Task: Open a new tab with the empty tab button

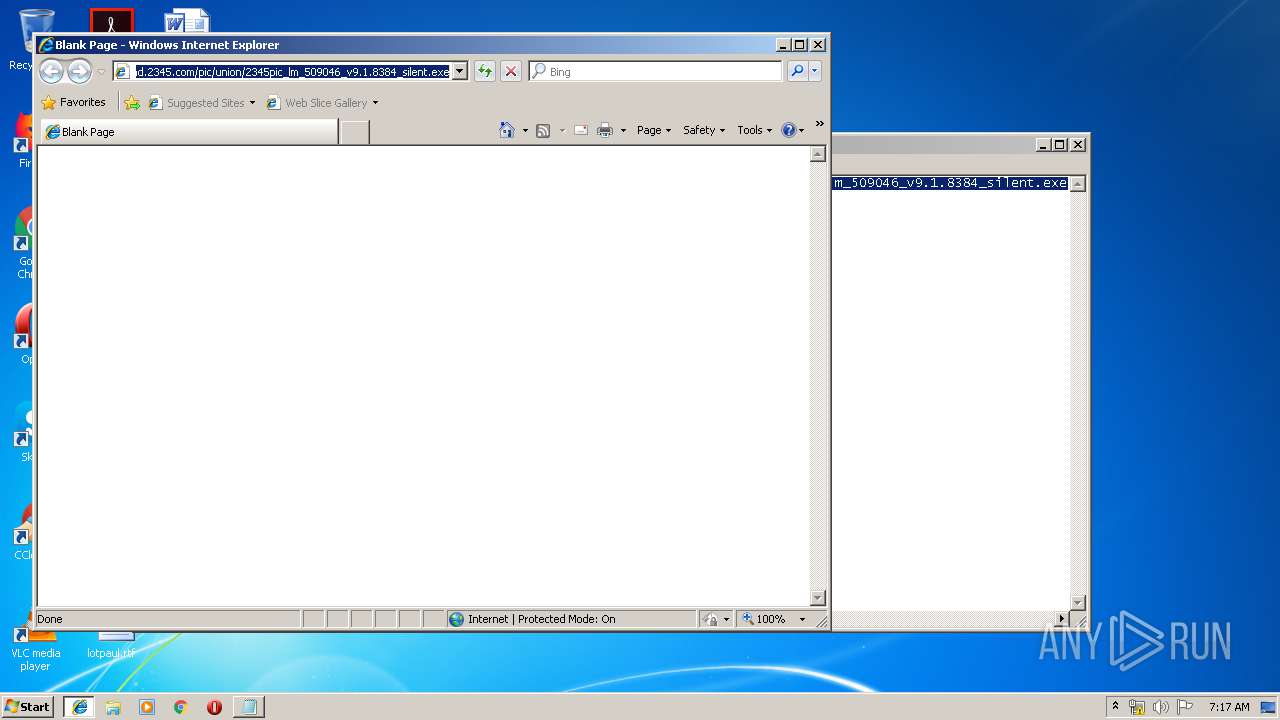Action: pos(354,132)
